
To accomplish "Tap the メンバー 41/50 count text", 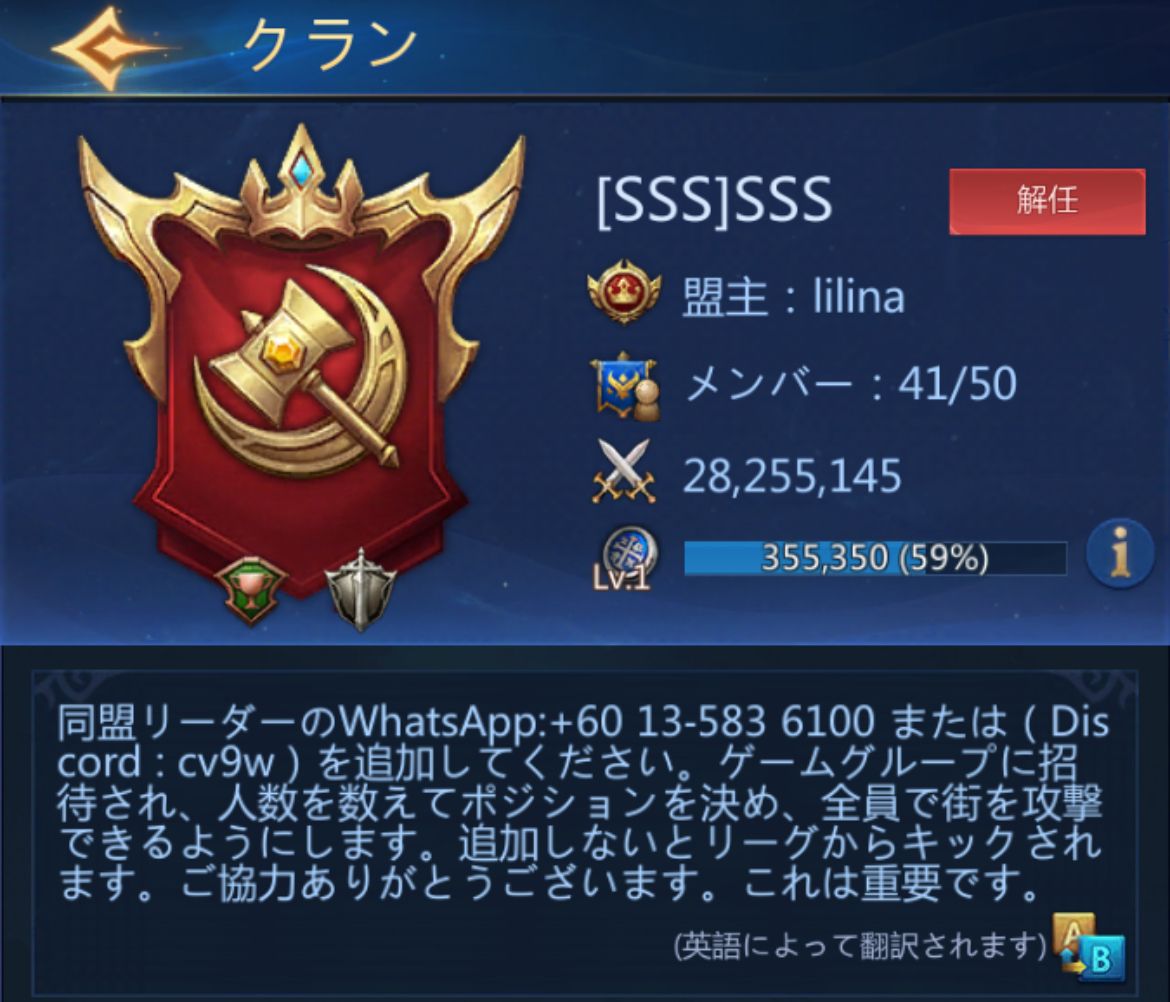I will click(851, 383).
